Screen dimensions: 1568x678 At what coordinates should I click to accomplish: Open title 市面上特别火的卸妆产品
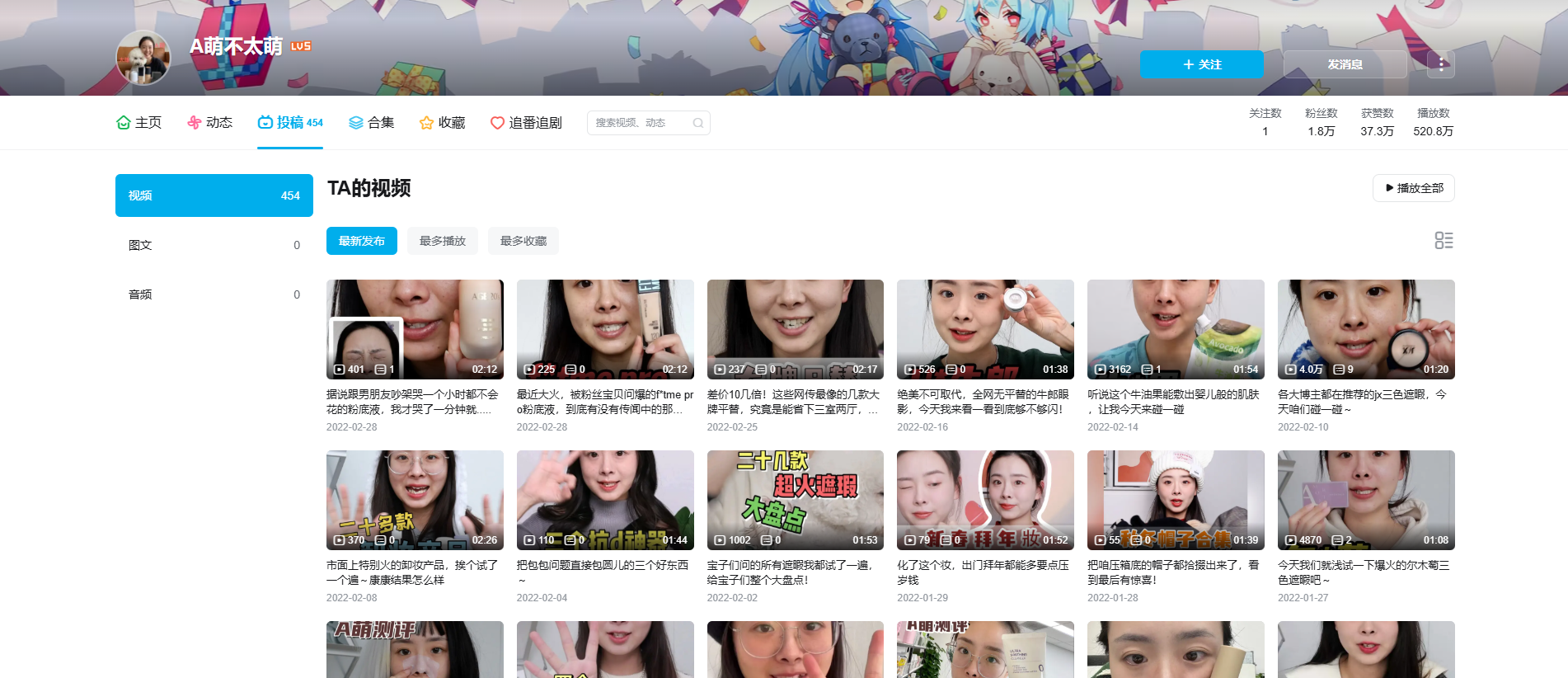[x=413, y=572]
